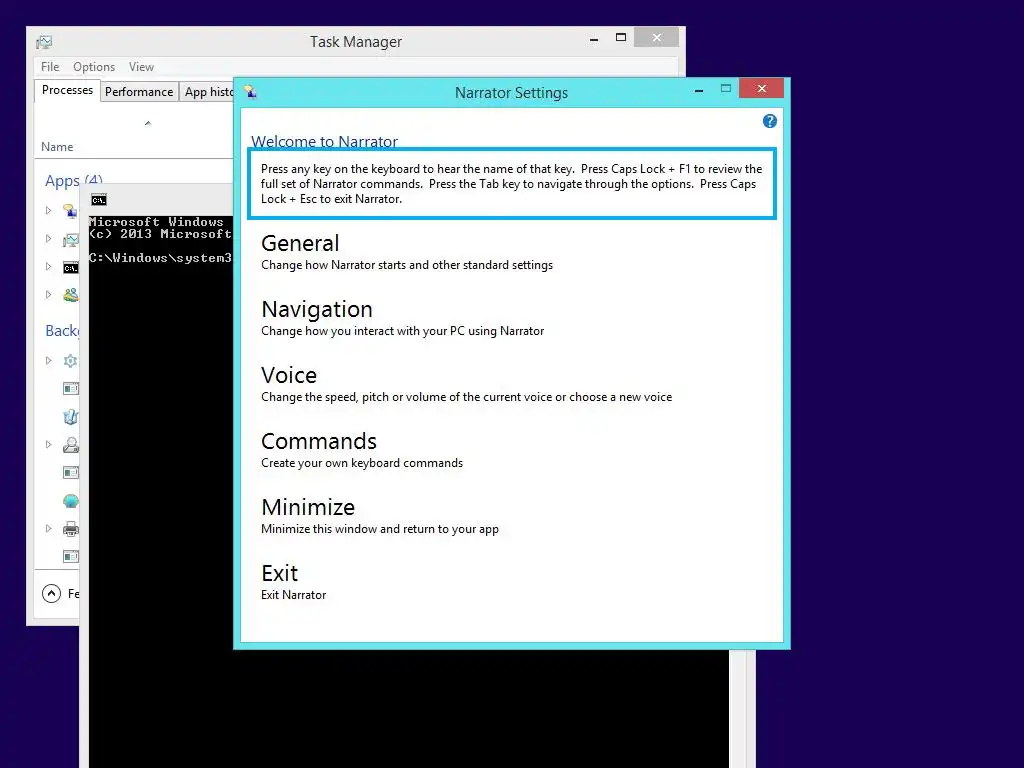Switch to the Performance tab
This screenshot has height=768, width=1024.
(138, 91)
